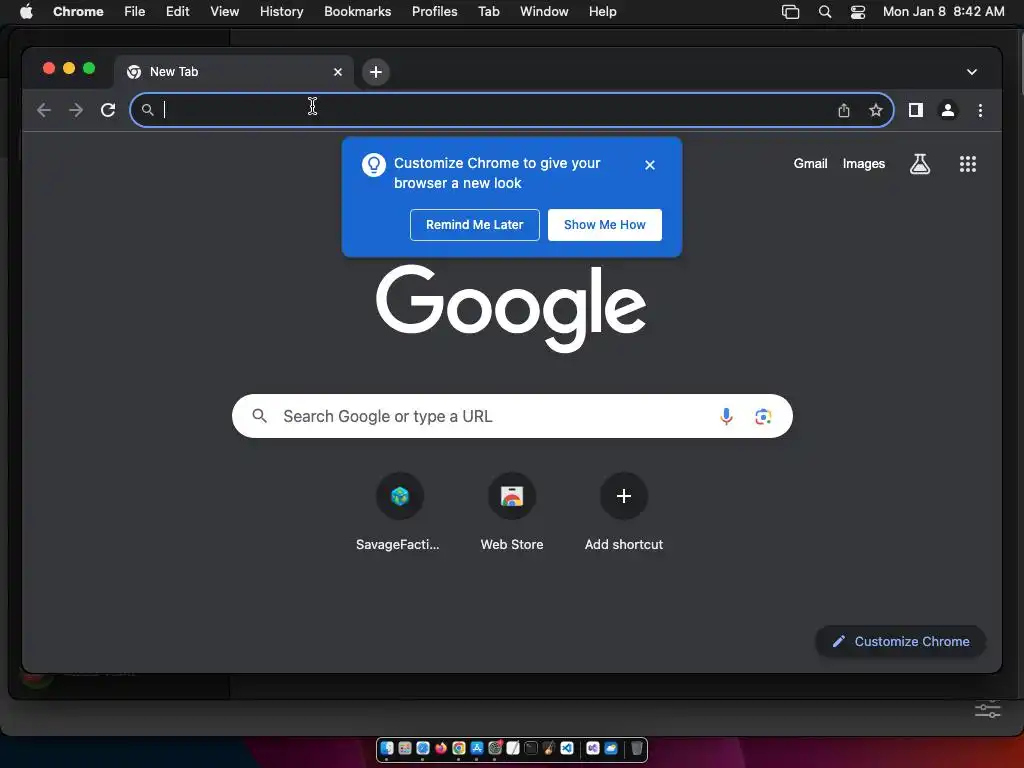Viewport: 1024px width, 768px height.
Task: Open the Gmail link
Action: 810,164
